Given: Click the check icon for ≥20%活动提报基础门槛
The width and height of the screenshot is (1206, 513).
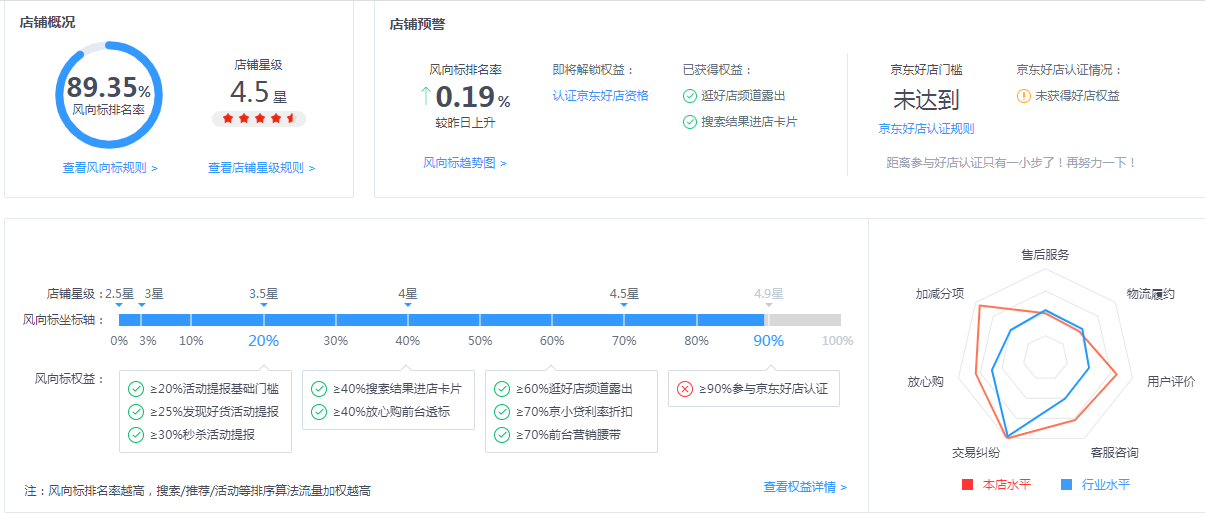Looking at the screenshot, I should coord(136,389).
